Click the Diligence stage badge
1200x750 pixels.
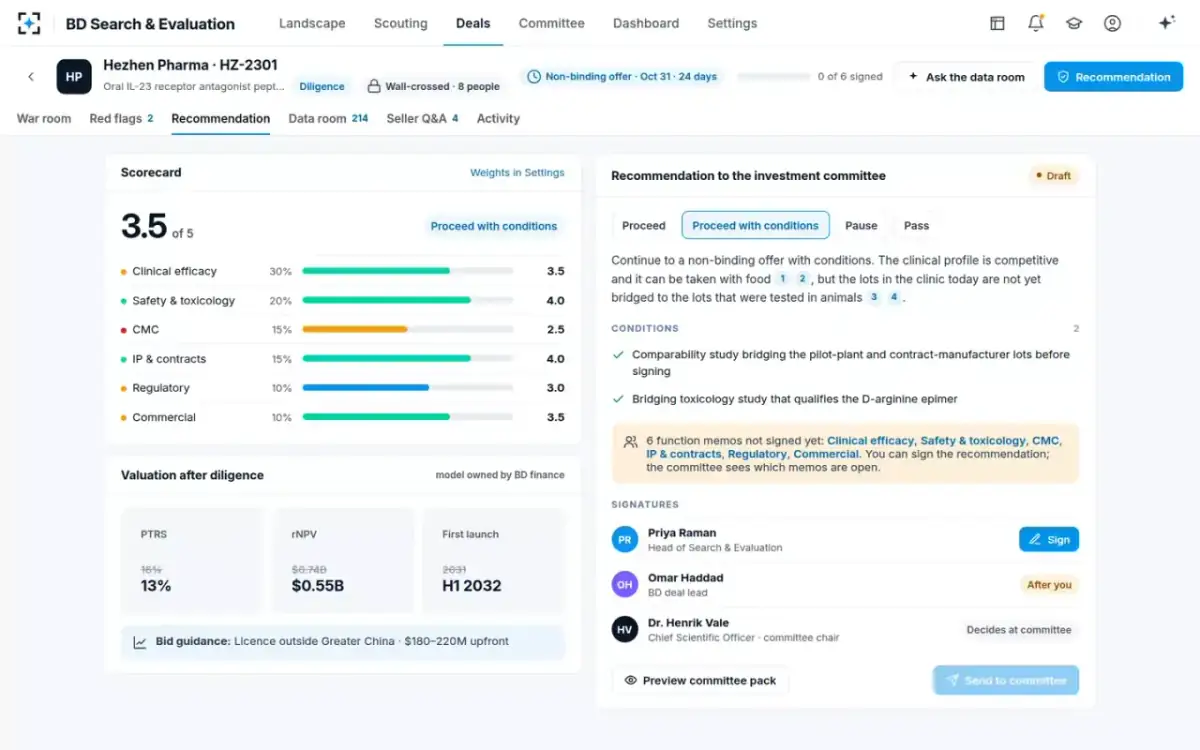pos(322,86)
